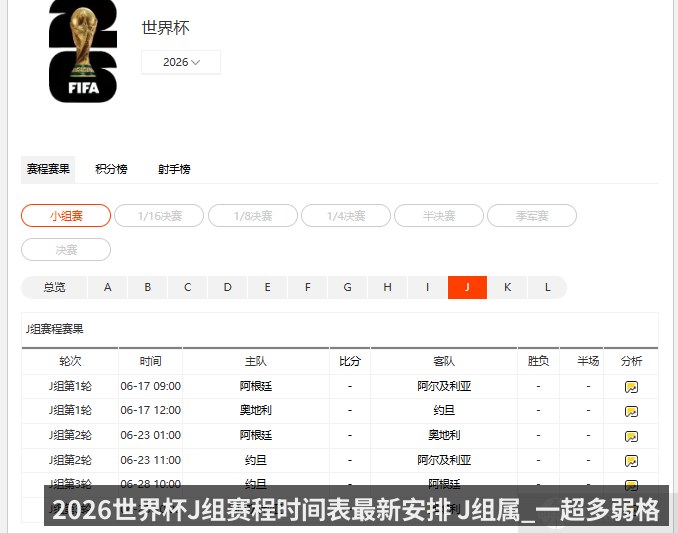This screenshot has width=678, height=533.
Task: Click away team 约旦 in 06-17 12:00 row
Action: (x=444, y=410)
